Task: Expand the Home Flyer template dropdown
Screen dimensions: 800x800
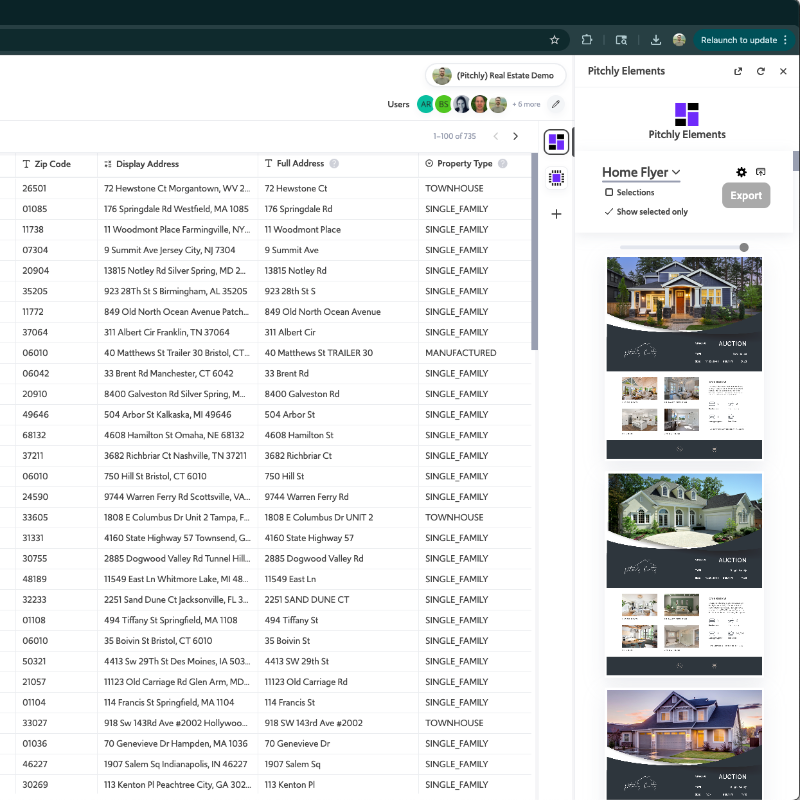Action: (641, 172)
